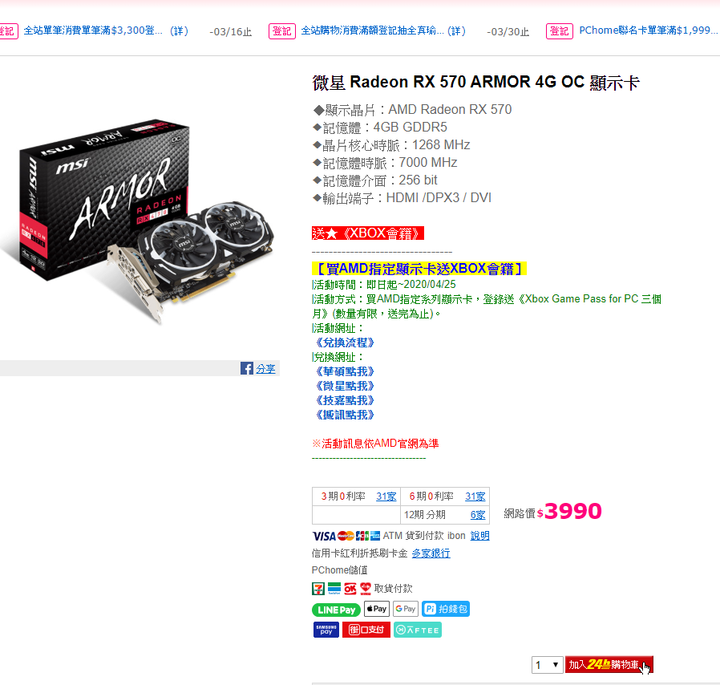Click the Google Pay icon

click(x=405, y=609)
